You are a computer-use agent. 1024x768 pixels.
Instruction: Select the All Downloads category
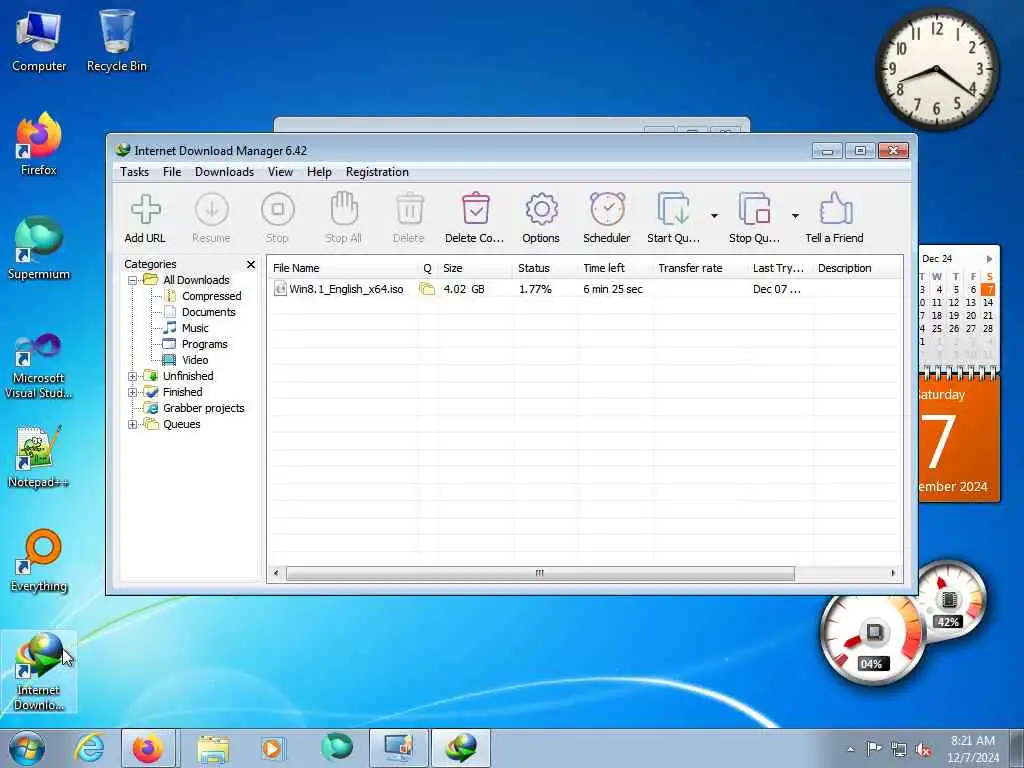[196, 280]
